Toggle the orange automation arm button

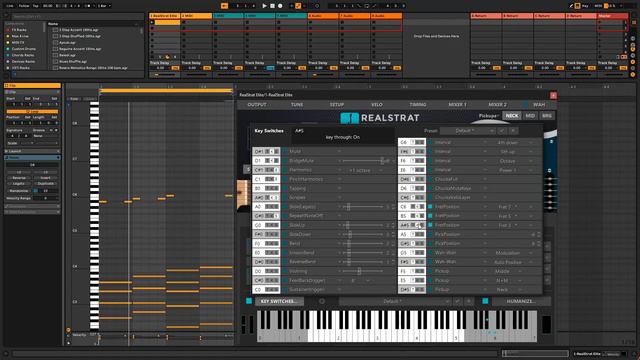tap(298, 6)
